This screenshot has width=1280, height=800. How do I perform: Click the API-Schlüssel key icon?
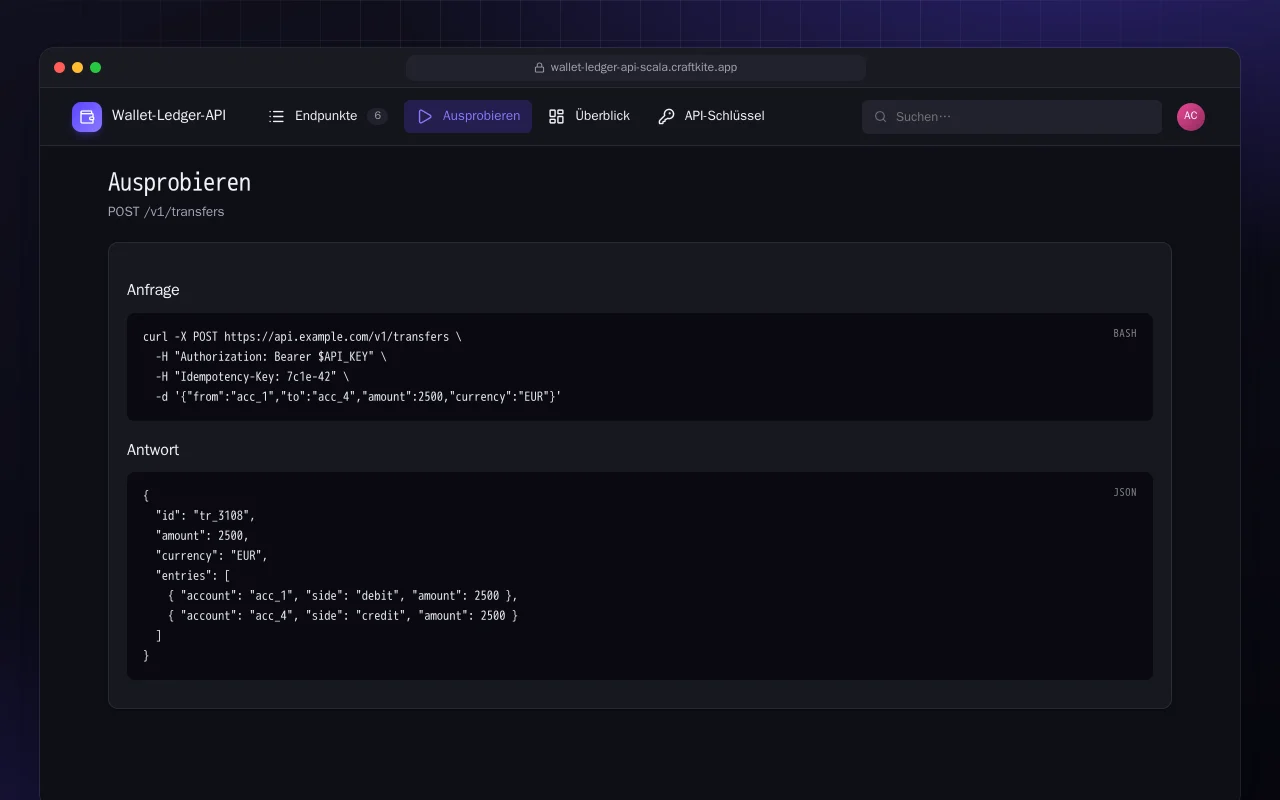(666, 117)
